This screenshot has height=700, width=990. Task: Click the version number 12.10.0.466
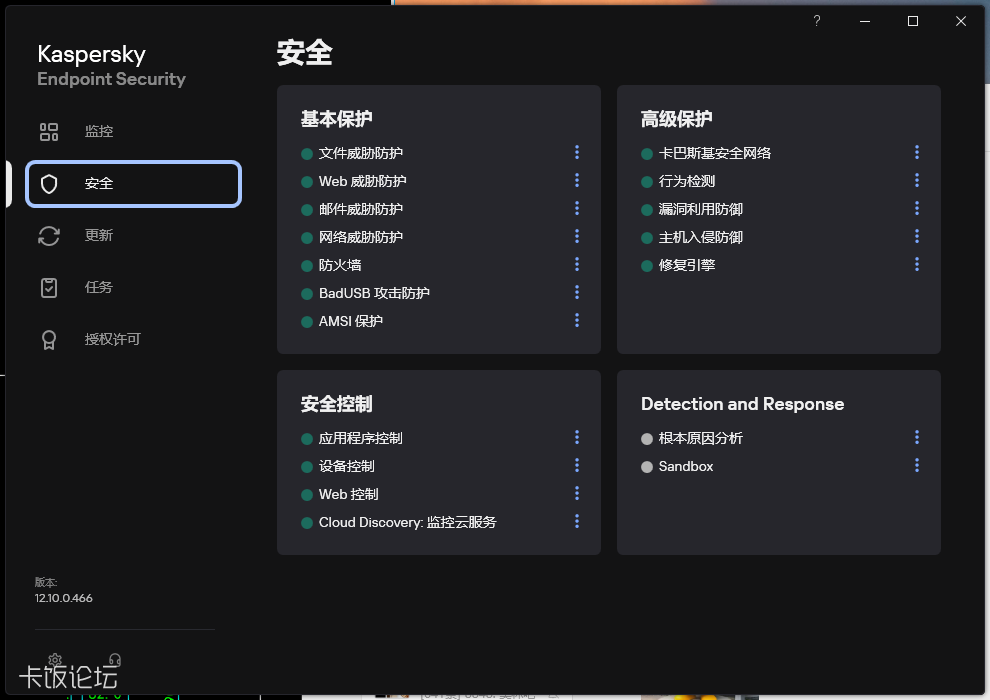click(63, 598)
